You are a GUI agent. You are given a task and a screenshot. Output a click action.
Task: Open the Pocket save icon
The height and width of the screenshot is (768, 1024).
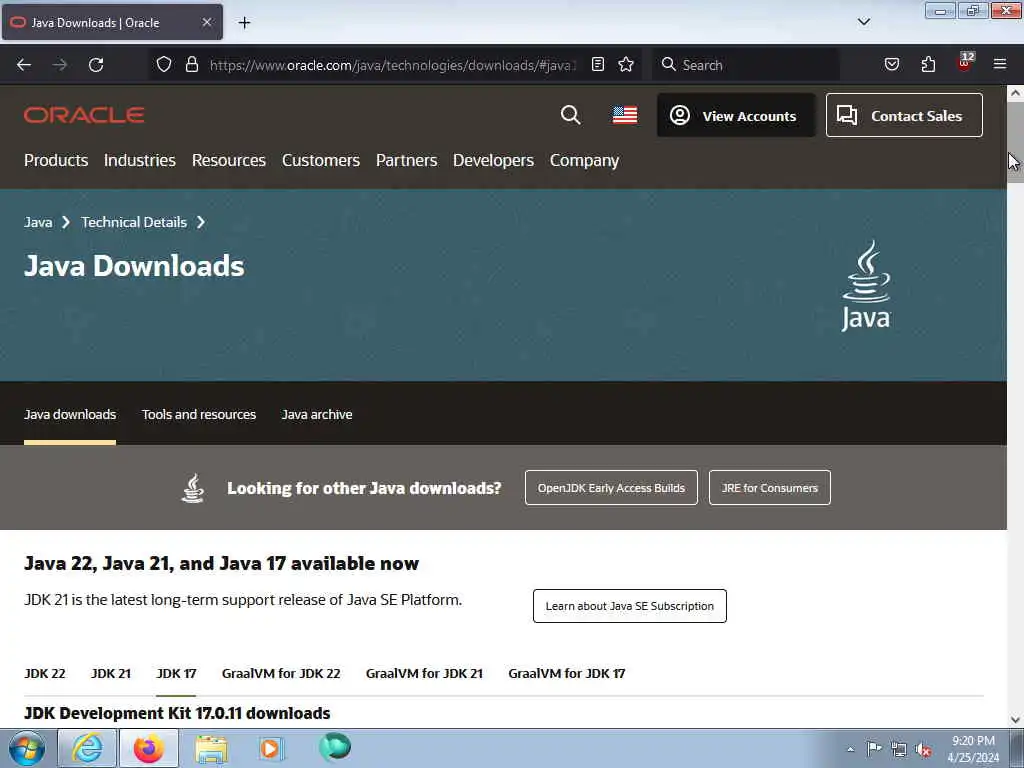(x=891, y=64)
